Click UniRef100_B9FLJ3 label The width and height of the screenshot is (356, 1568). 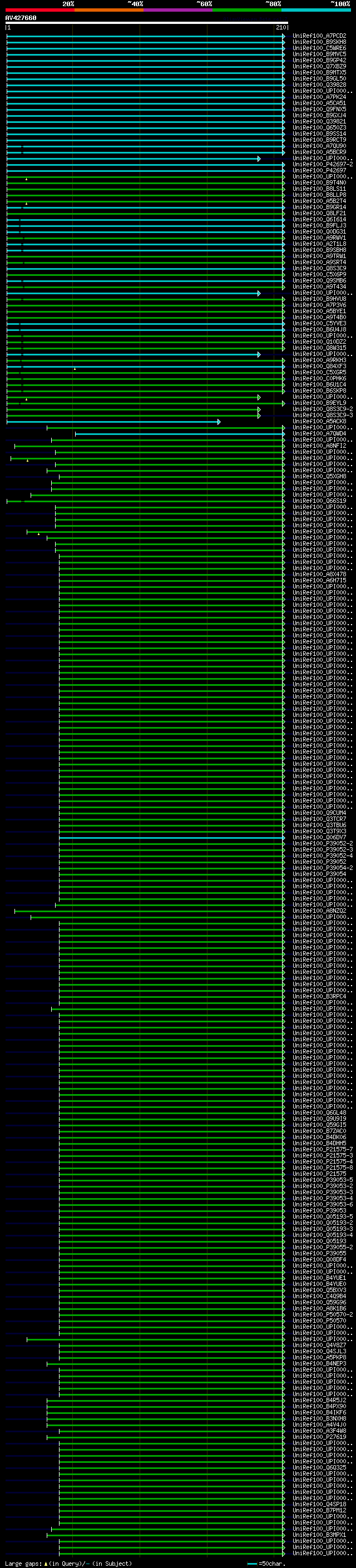click(x=319, y=225)
